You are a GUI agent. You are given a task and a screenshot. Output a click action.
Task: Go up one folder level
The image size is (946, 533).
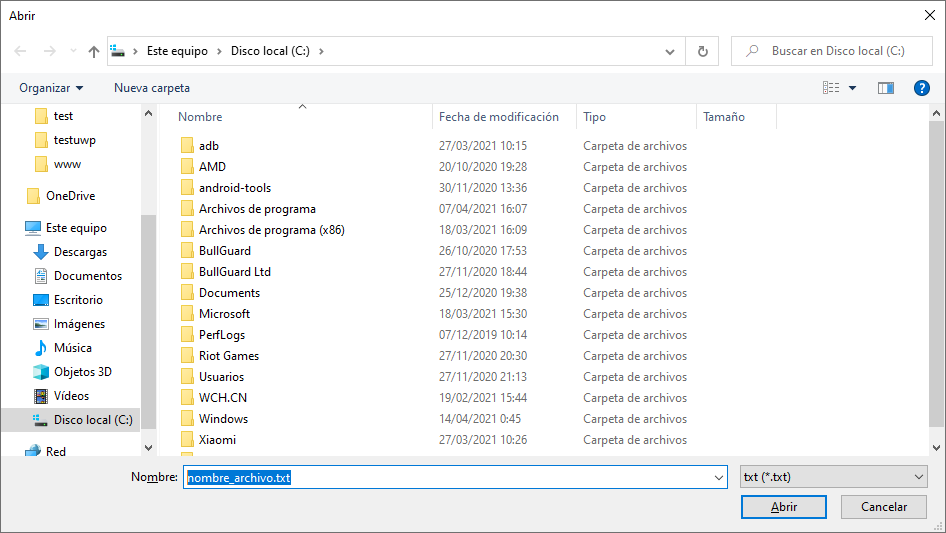coord(94,51)
